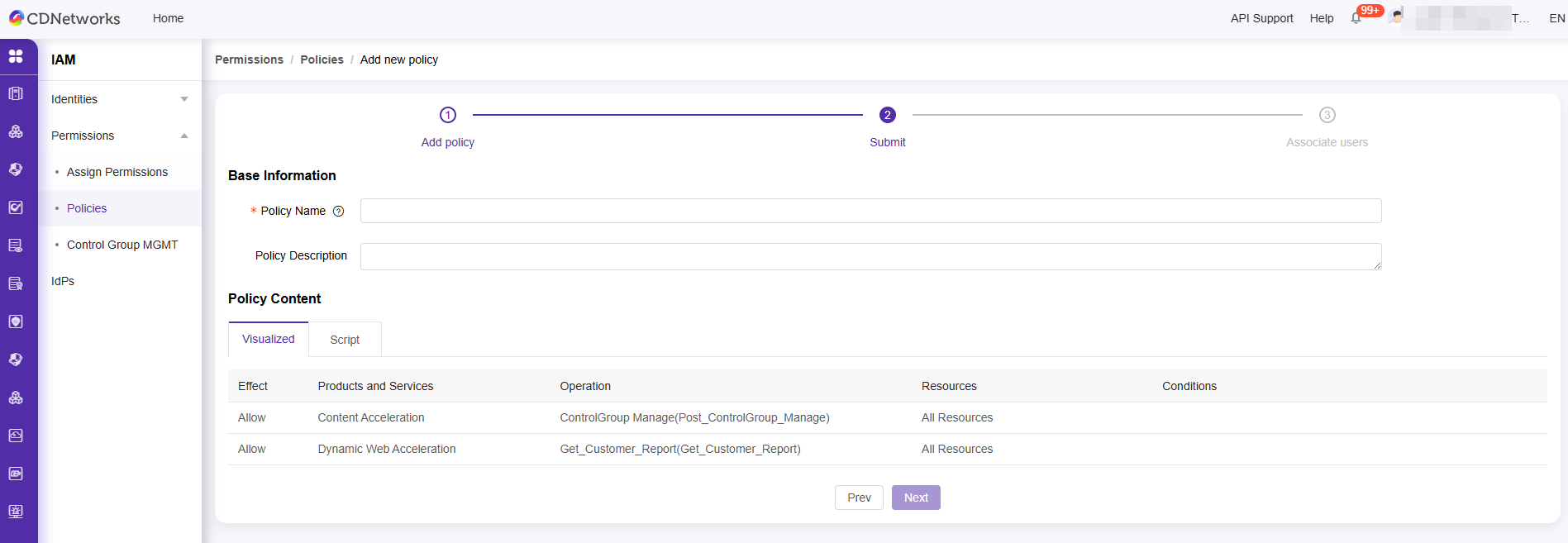Click the checkmark box sidebar icon

(16, 207)
